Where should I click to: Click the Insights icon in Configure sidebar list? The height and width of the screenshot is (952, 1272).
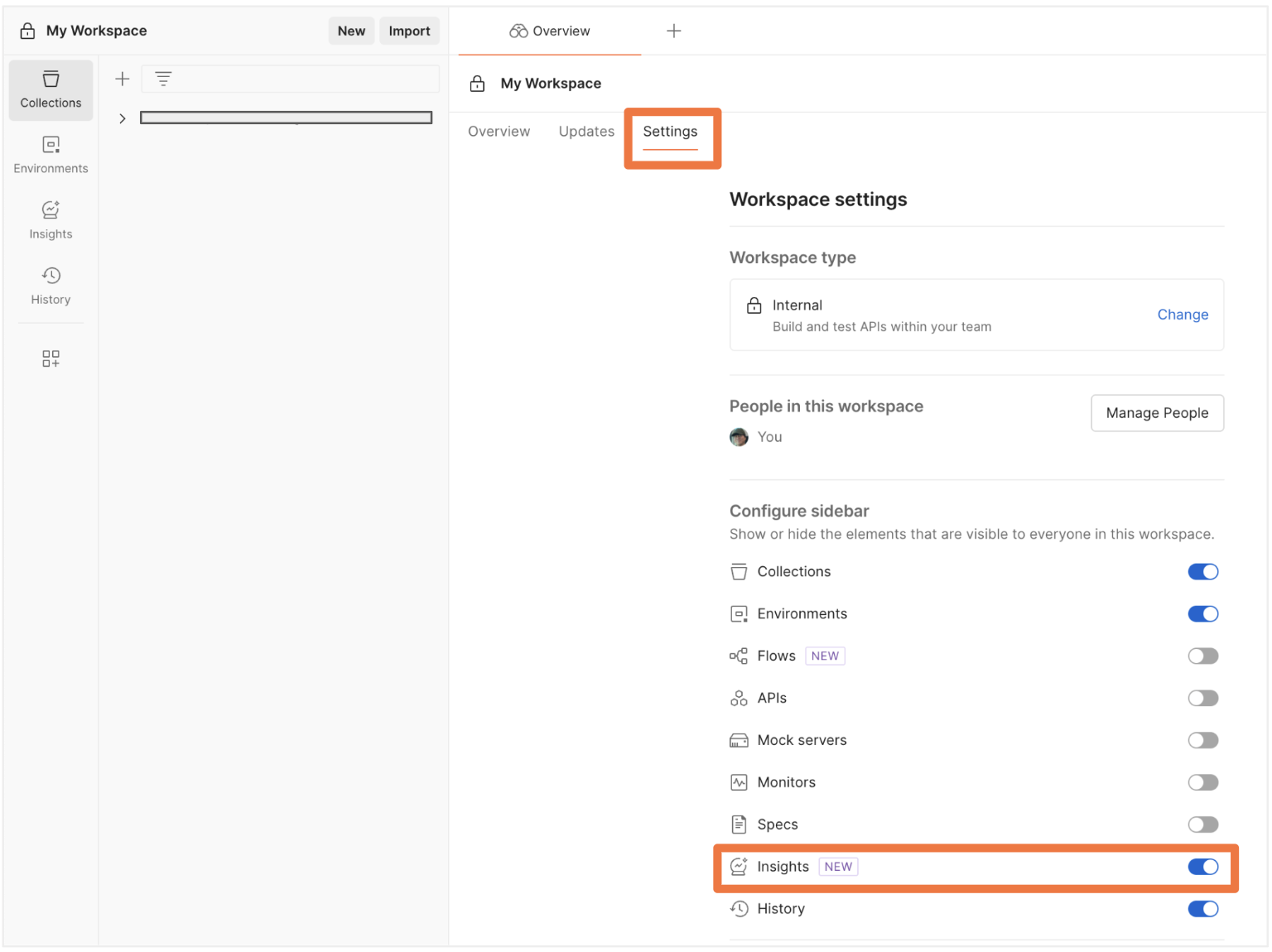click(x=739, y=867)
